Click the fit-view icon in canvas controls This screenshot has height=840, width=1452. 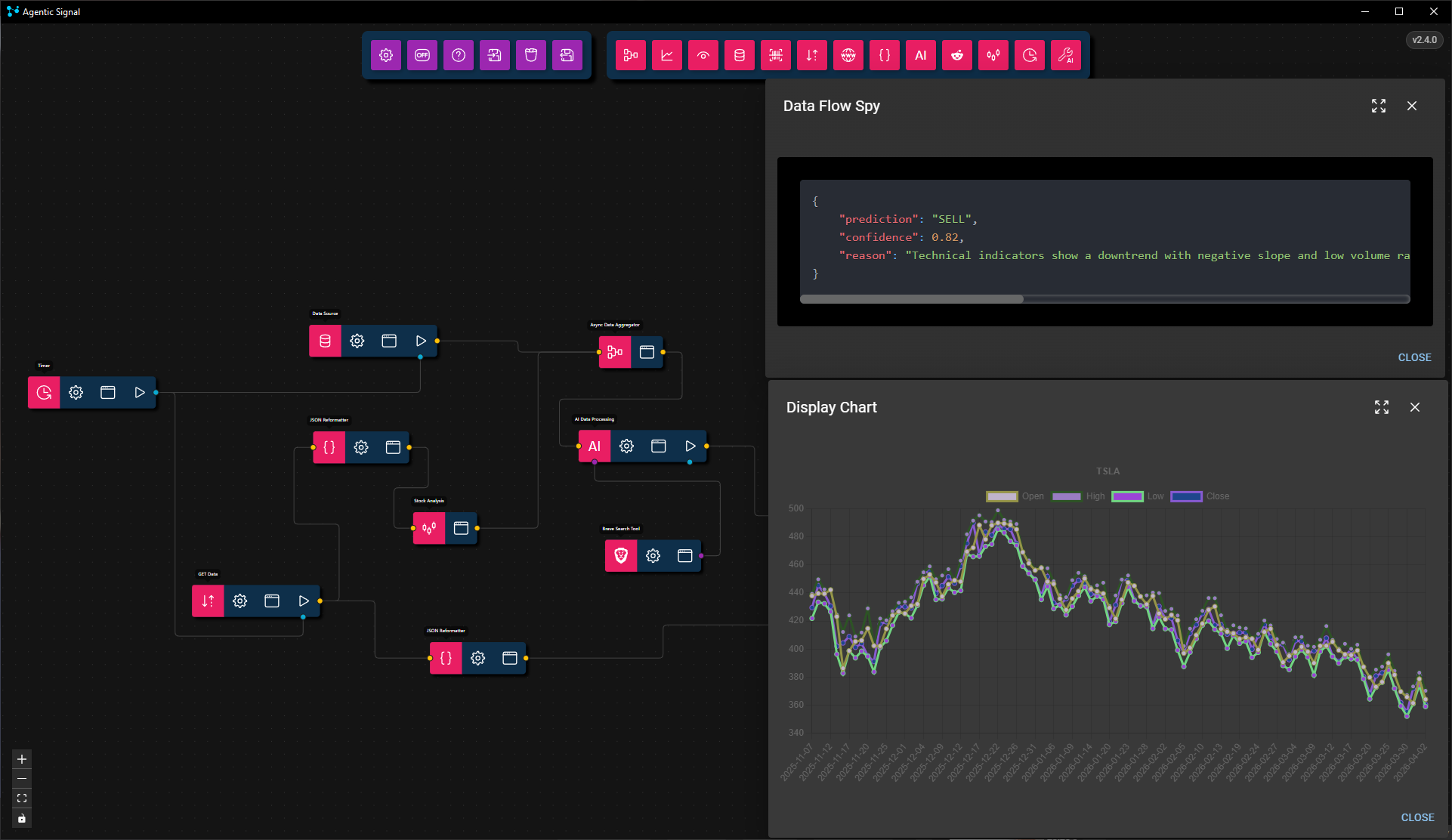(21, 798)
